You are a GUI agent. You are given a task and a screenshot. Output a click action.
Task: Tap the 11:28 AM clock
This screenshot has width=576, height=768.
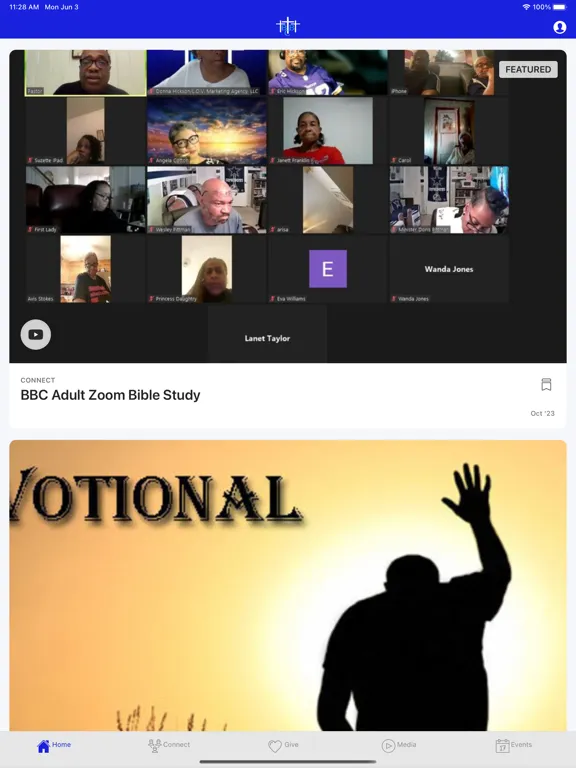click(x=24, y=7)
